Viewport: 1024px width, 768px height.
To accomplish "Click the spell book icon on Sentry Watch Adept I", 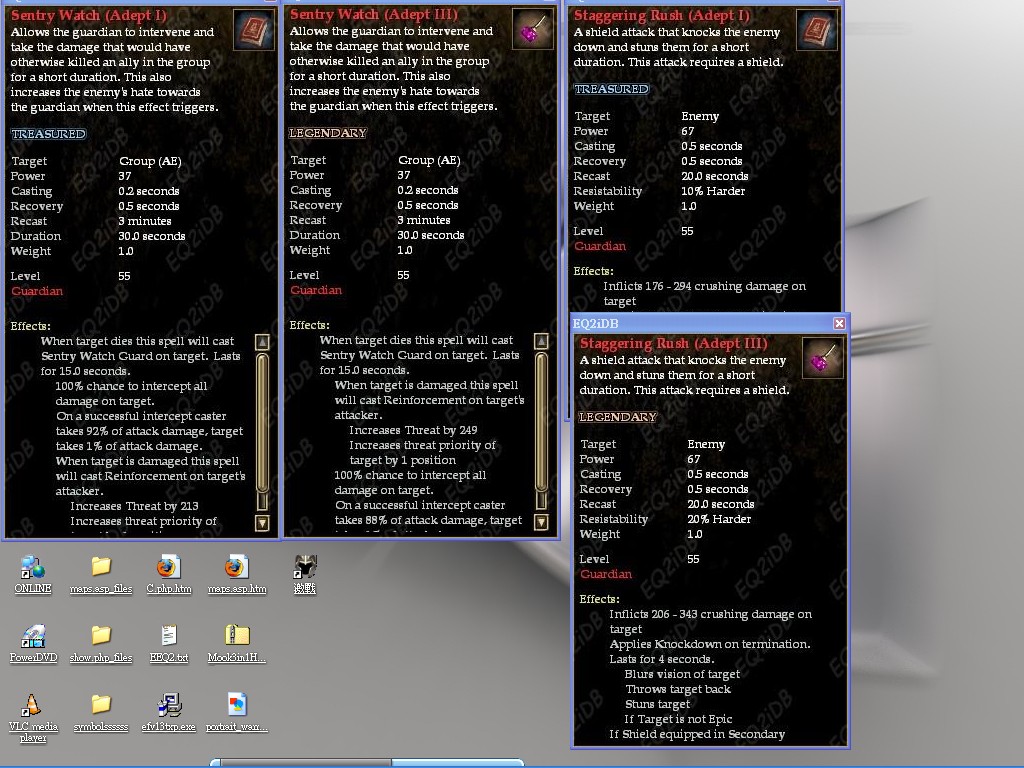I will (x=253, y=30).
